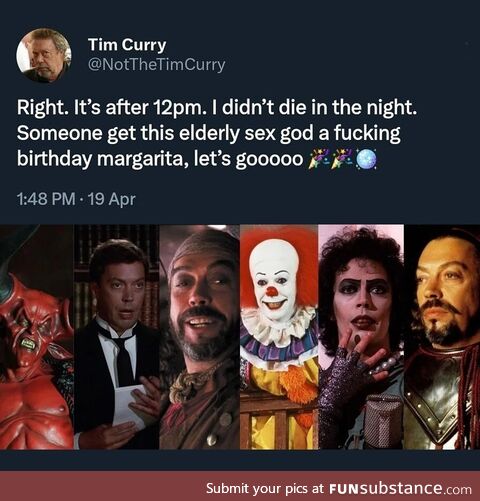This screenshot has width=480, height=501.
Task: Open the round profile avatar photo
Action: tap(44, 55)
